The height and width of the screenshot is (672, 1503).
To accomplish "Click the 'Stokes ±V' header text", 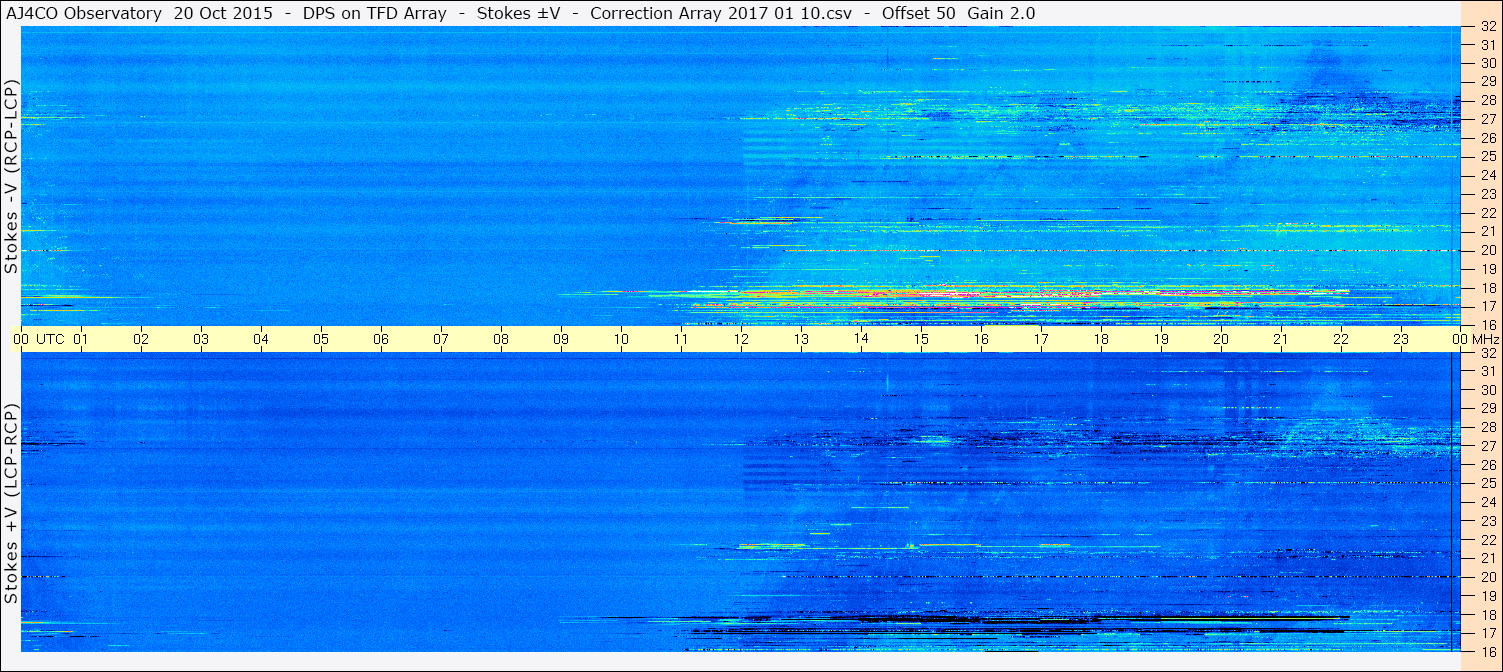I will point(518,13).
